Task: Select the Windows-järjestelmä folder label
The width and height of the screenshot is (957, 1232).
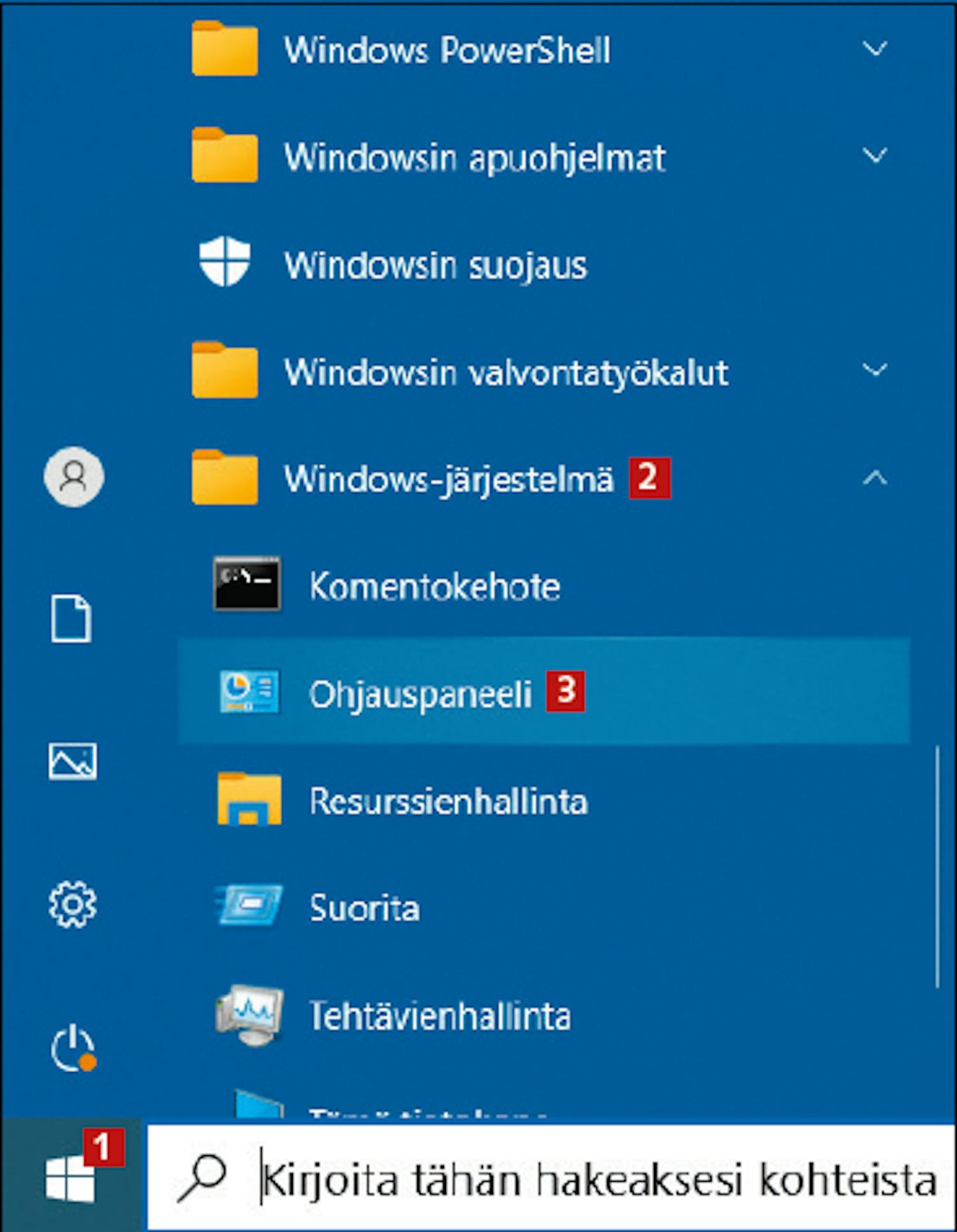Action: tap(448, 478)
